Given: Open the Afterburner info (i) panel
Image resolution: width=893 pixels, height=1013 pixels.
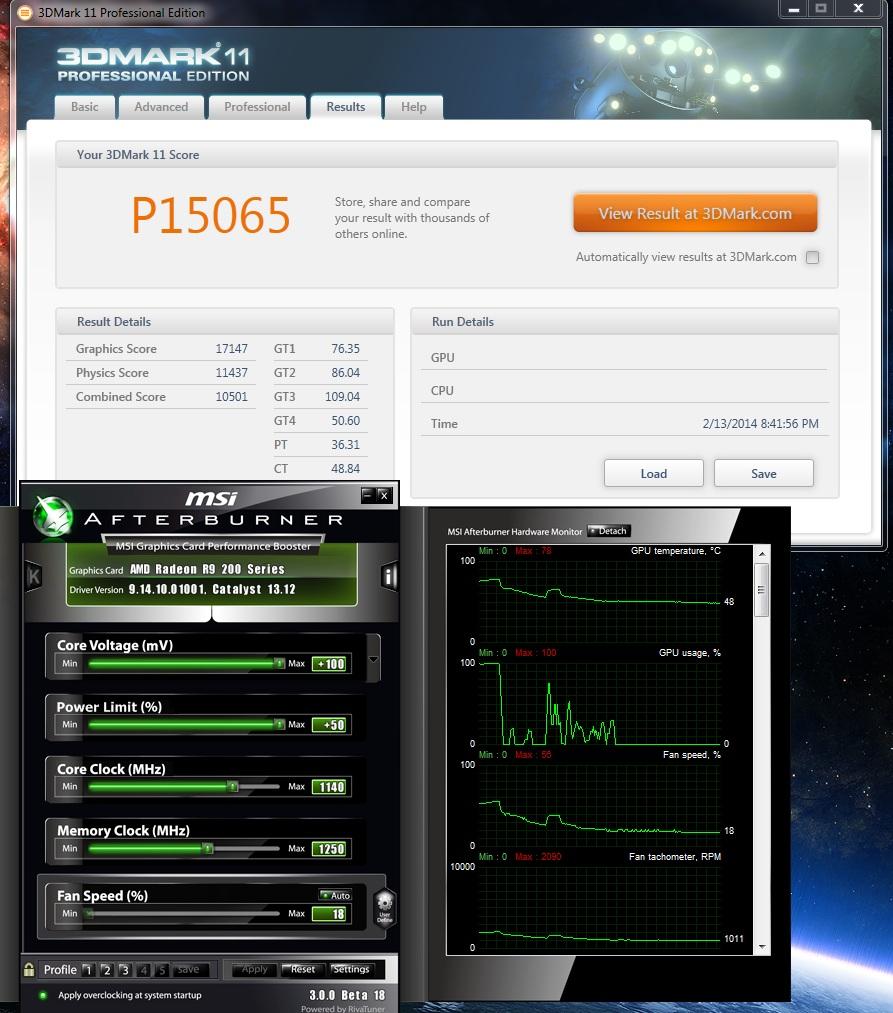Looking at the screenshot, I should pyautogui.click(x=388, y=576).
